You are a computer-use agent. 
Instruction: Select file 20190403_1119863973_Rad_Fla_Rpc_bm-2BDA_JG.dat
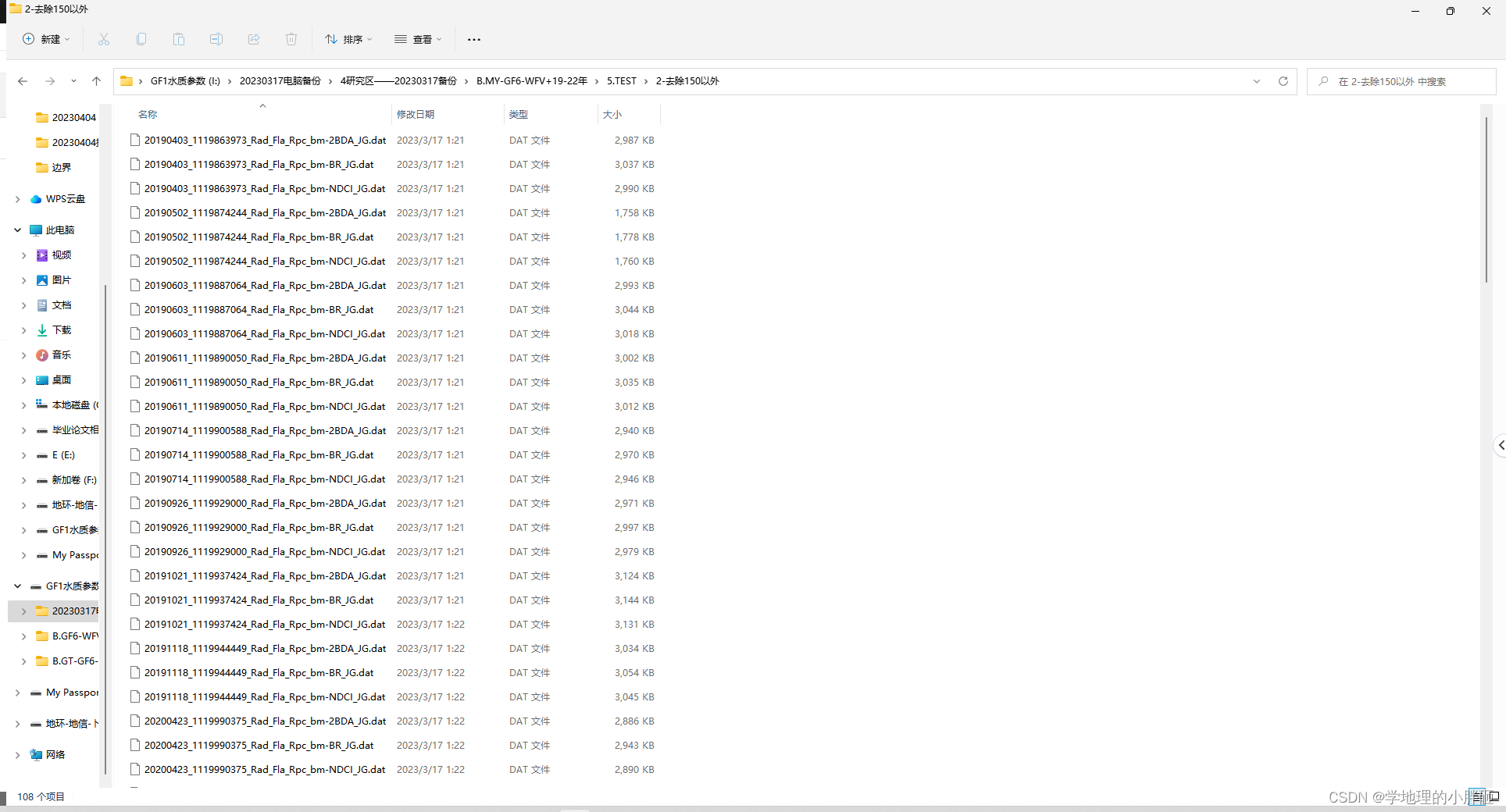click(x=265, y=141)
